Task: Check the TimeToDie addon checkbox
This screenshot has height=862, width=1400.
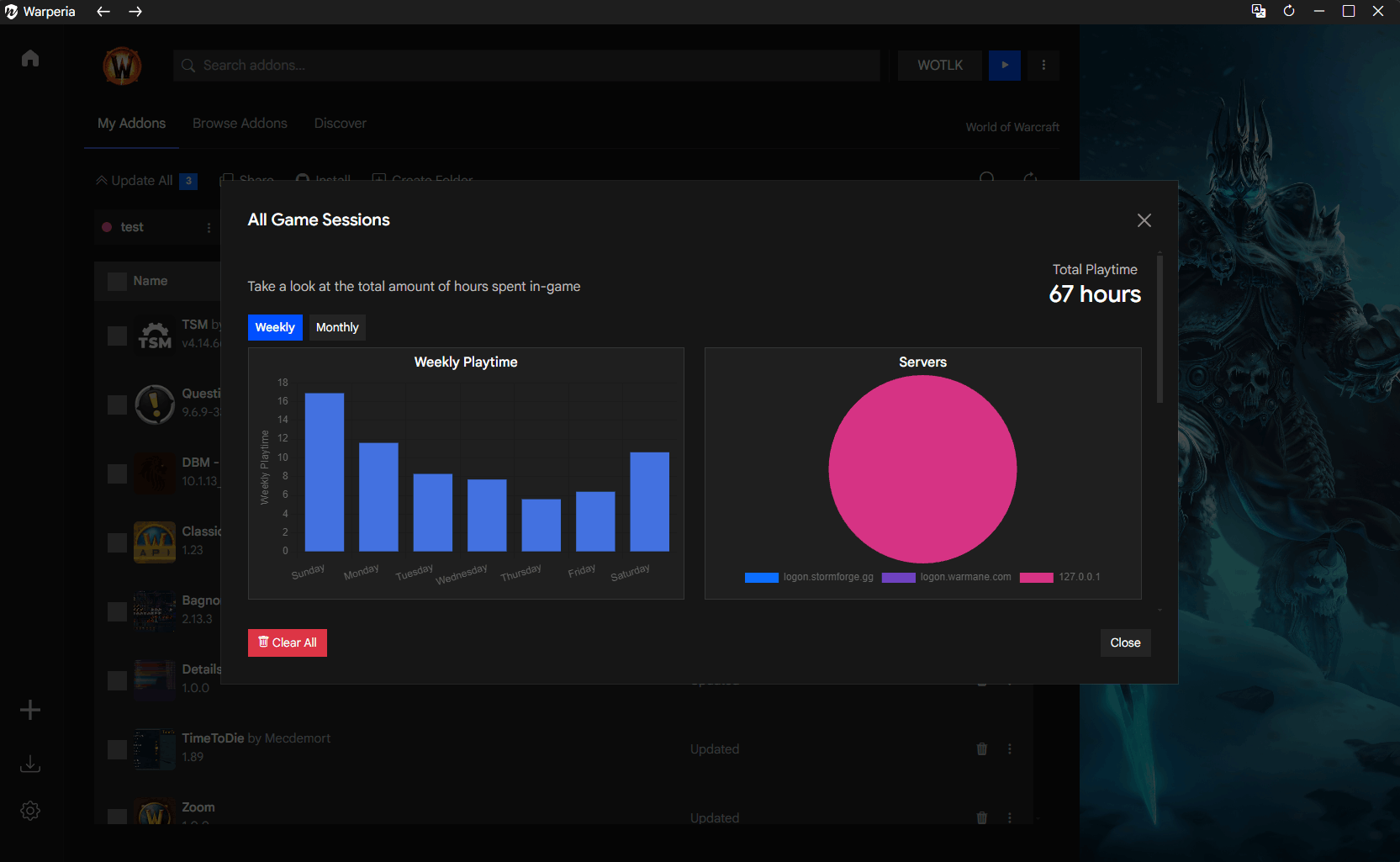Action: (x=117, y=750)
